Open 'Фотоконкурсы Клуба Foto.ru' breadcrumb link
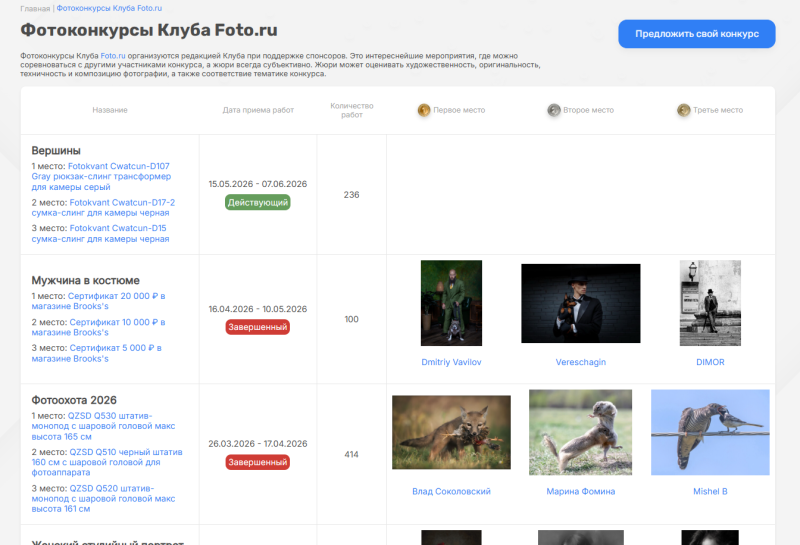The width and height of the screenshot is (800, 545). [x=109, y=8]
